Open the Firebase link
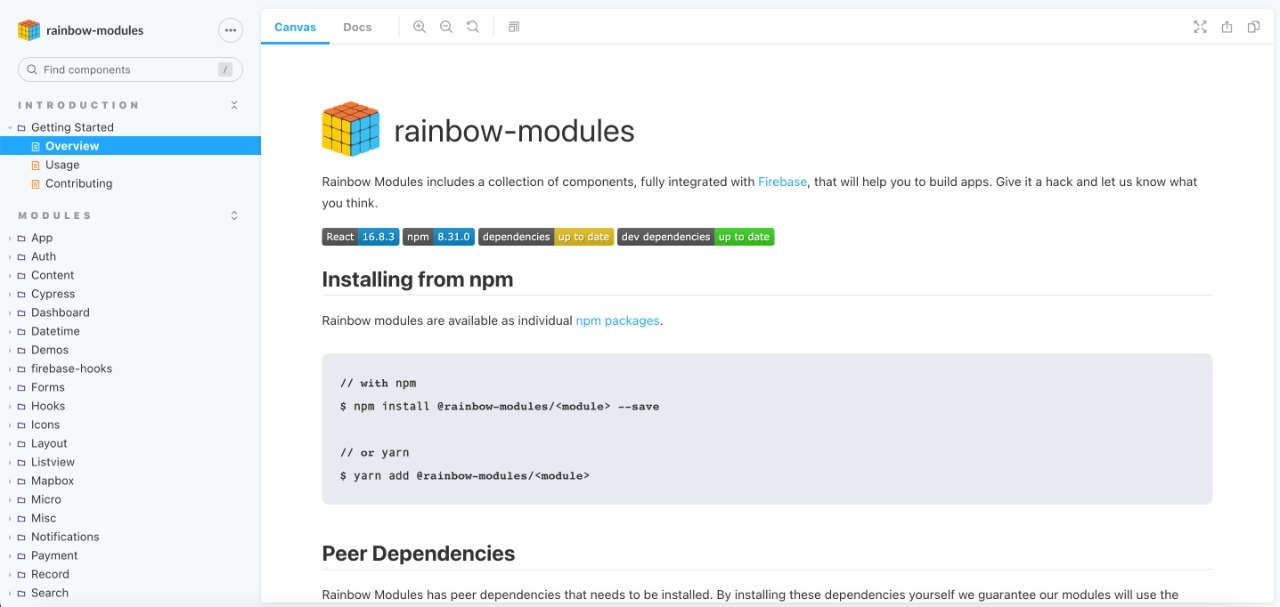The height and width of the screenshot is (607, 1280). pos(783,181)
